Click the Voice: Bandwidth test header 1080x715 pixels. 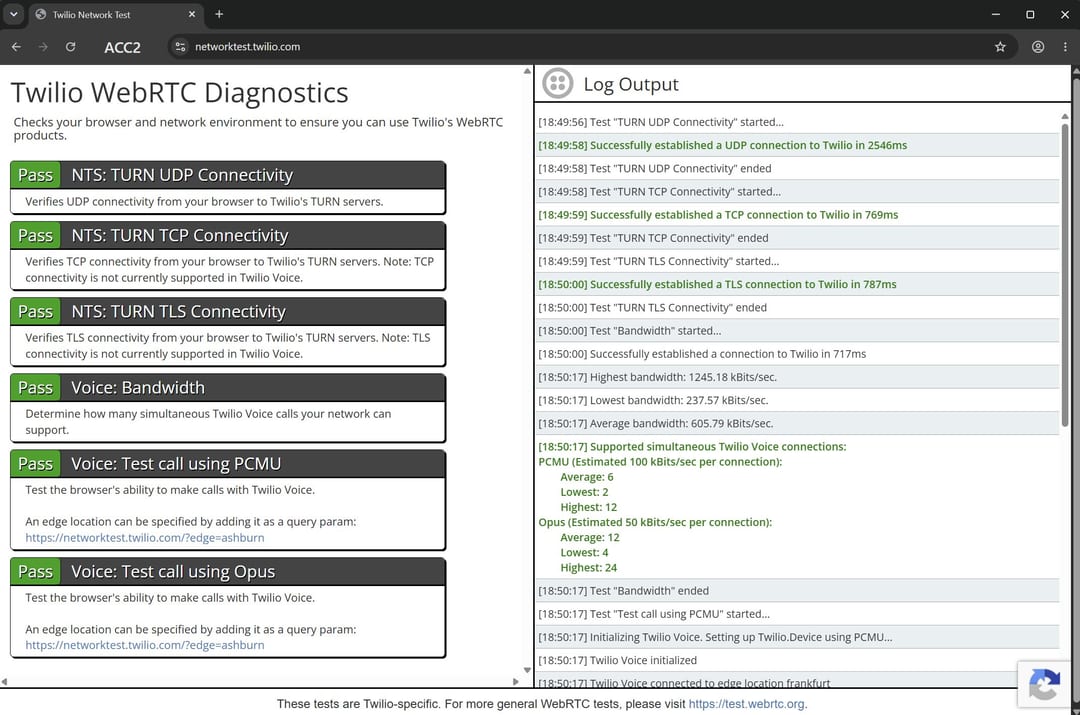[x=227, y=388]
